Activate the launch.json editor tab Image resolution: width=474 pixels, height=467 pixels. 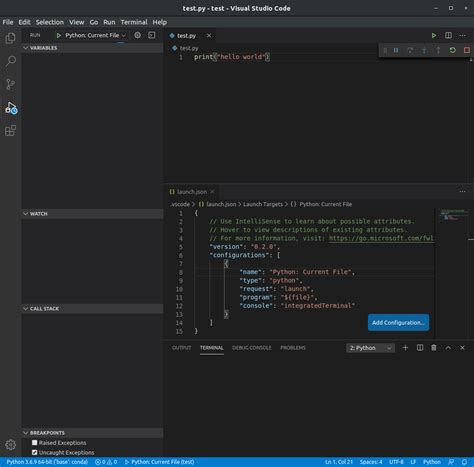(192, 192)
